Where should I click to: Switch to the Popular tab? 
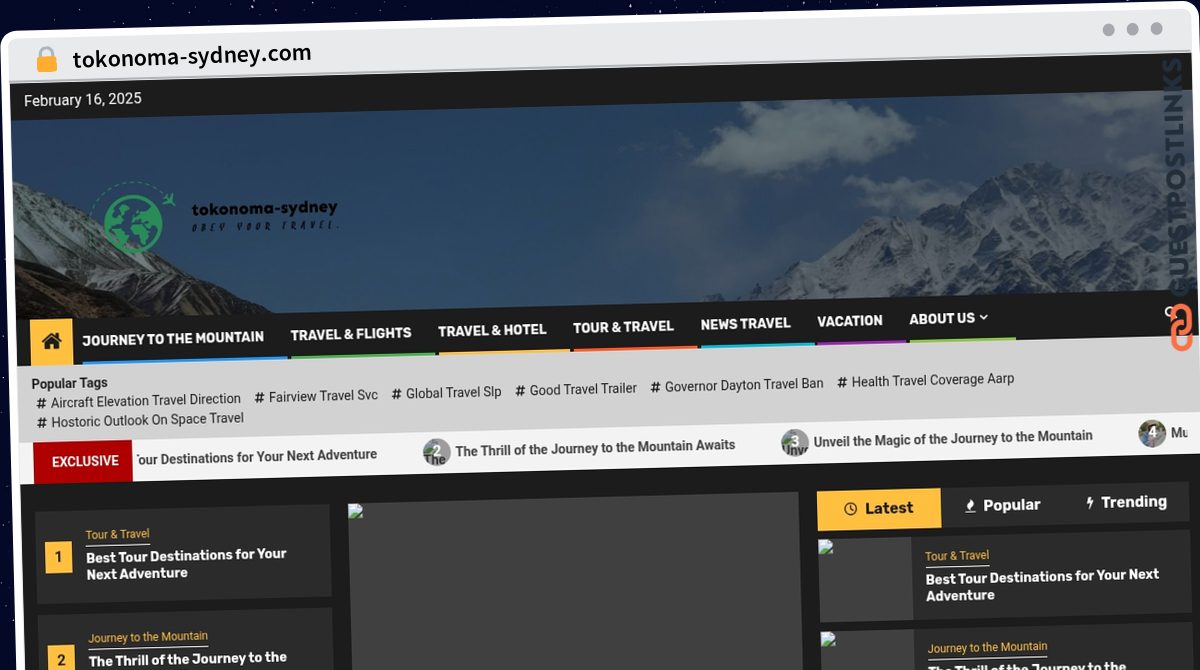coord(1002,506)
